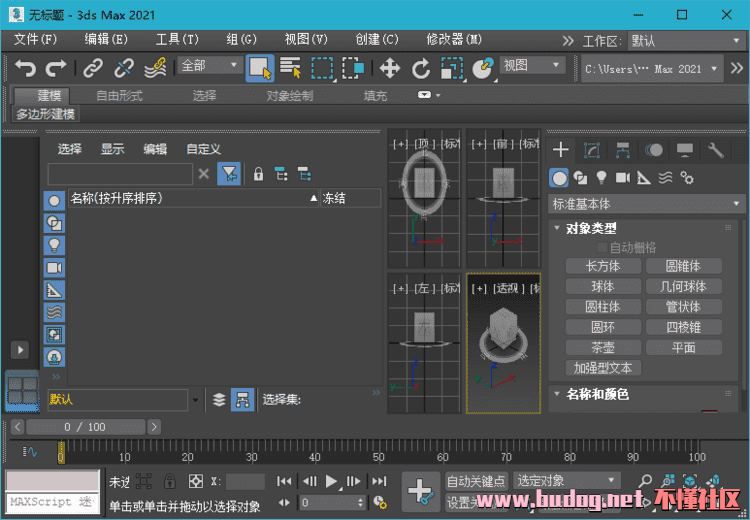Click frame 50 on the timeline track
750x520 pixels.
tap(378, 452)
